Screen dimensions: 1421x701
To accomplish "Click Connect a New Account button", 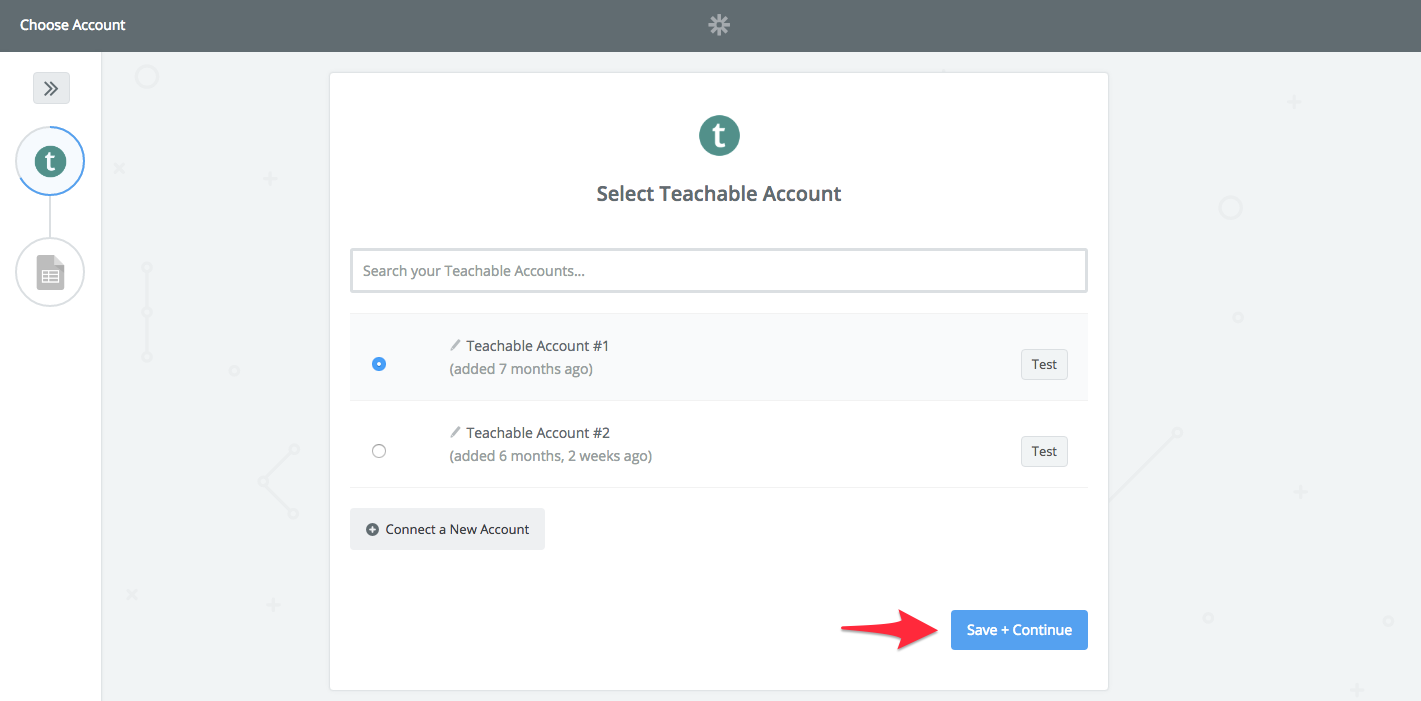I will (x=447, y=529).
